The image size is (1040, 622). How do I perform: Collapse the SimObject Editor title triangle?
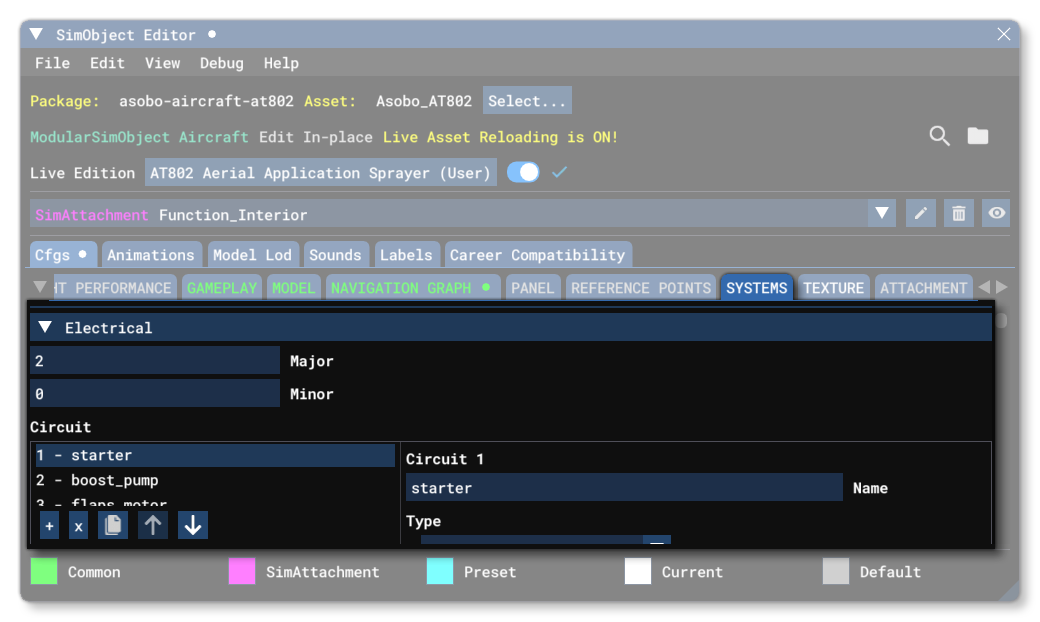(35, 33)
